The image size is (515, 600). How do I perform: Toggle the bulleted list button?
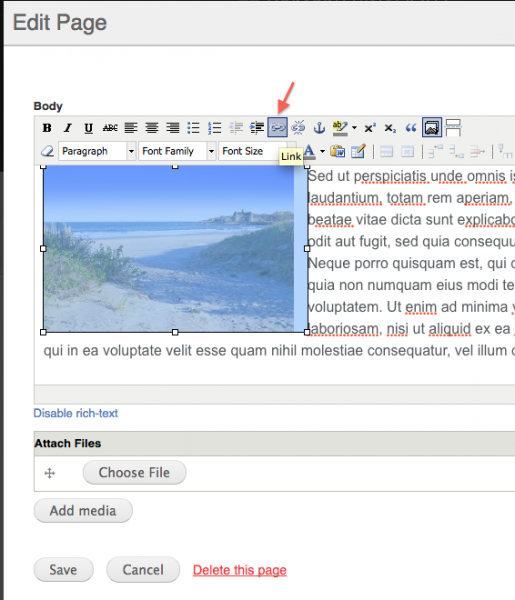coord(194,128)
